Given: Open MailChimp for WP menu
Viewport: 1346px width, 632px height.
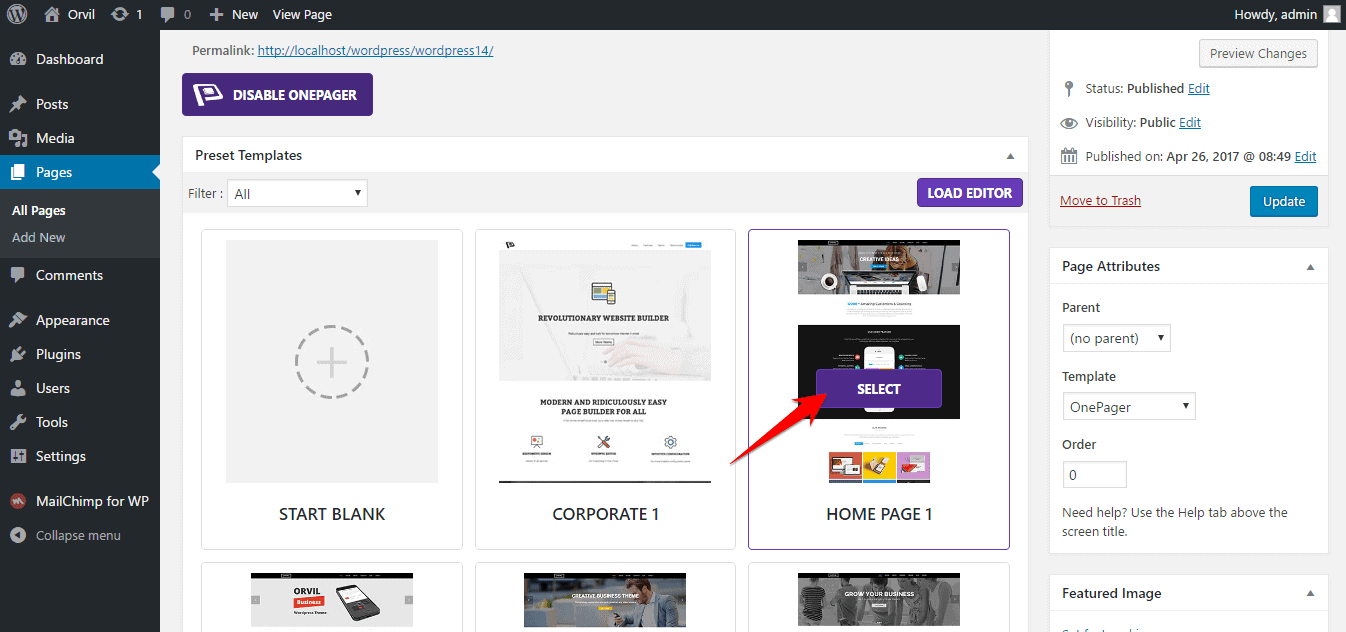Looking at the screenshot, I should 92,501.
